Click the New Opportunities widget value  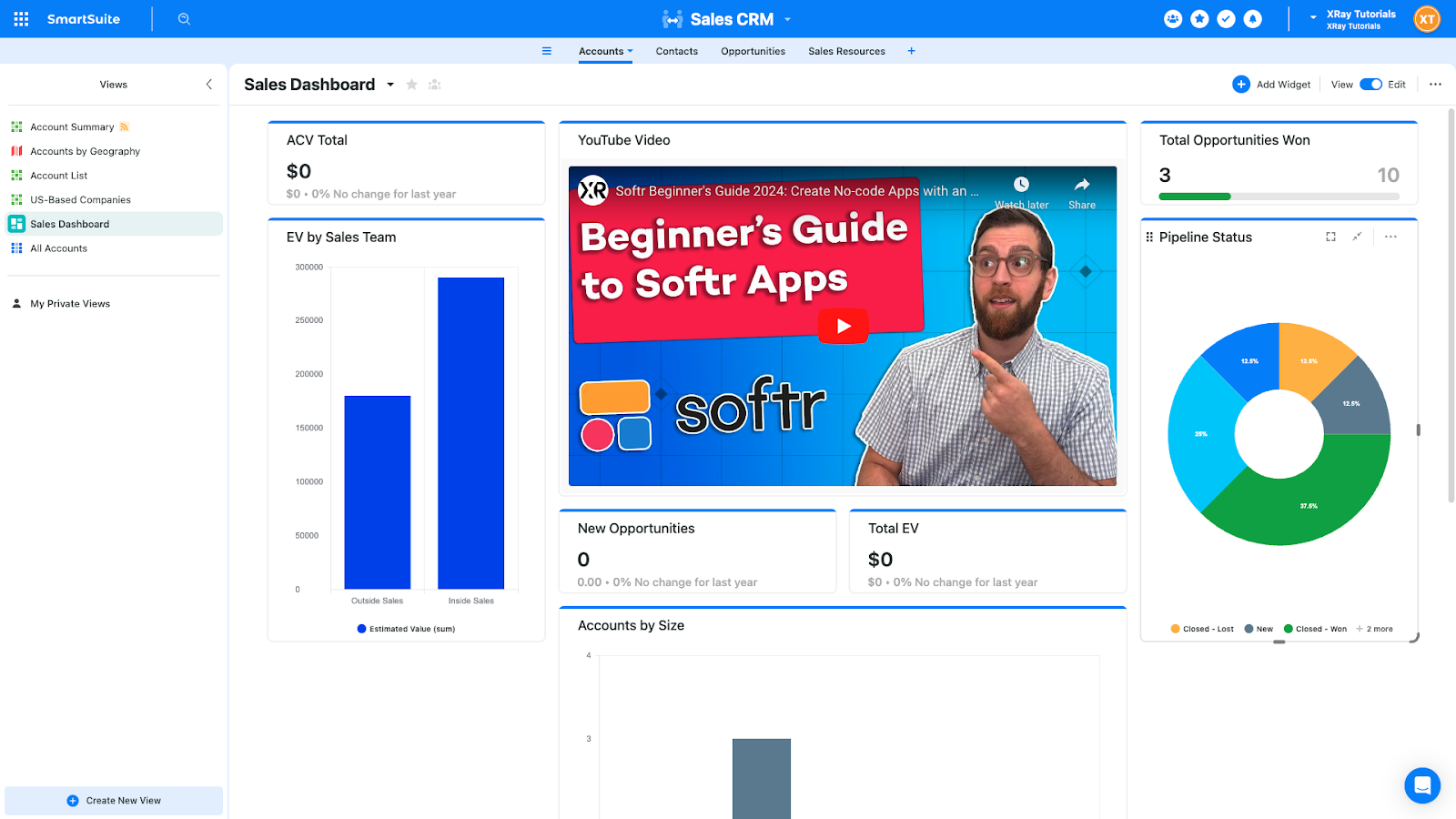583,560
